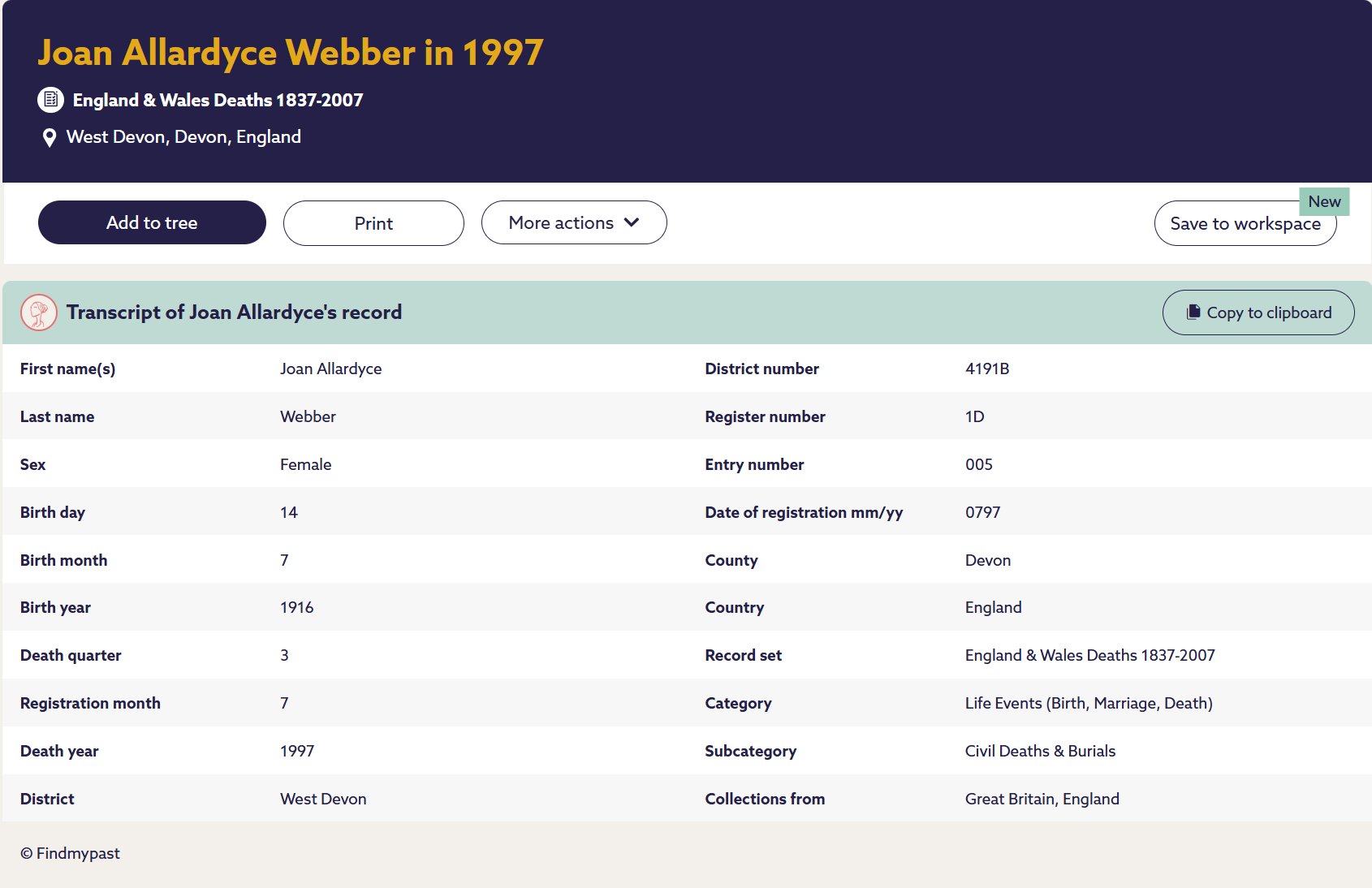Select the Birth month value 7
Viewport: 1372px width, 888px height.
coord(284,560)
